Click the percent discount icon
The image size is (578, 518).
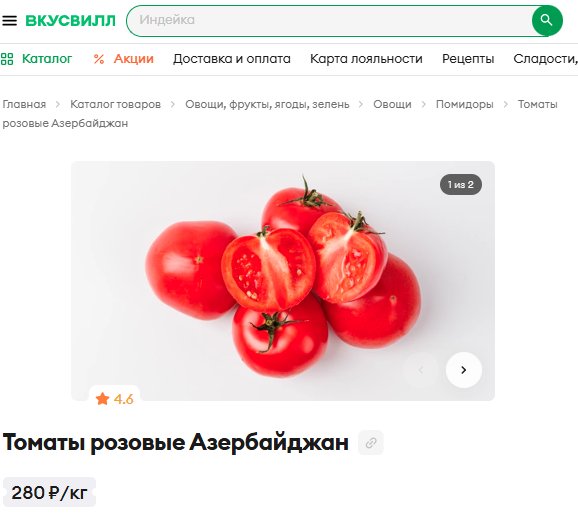[x=99, y=59]
